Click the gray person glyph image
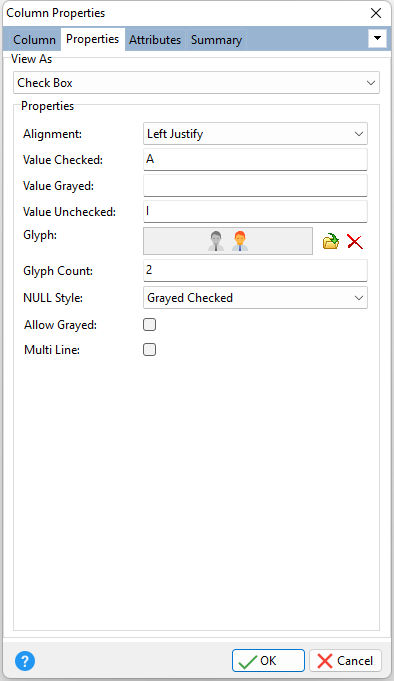 pyautogui.click(x=216, y=241)
